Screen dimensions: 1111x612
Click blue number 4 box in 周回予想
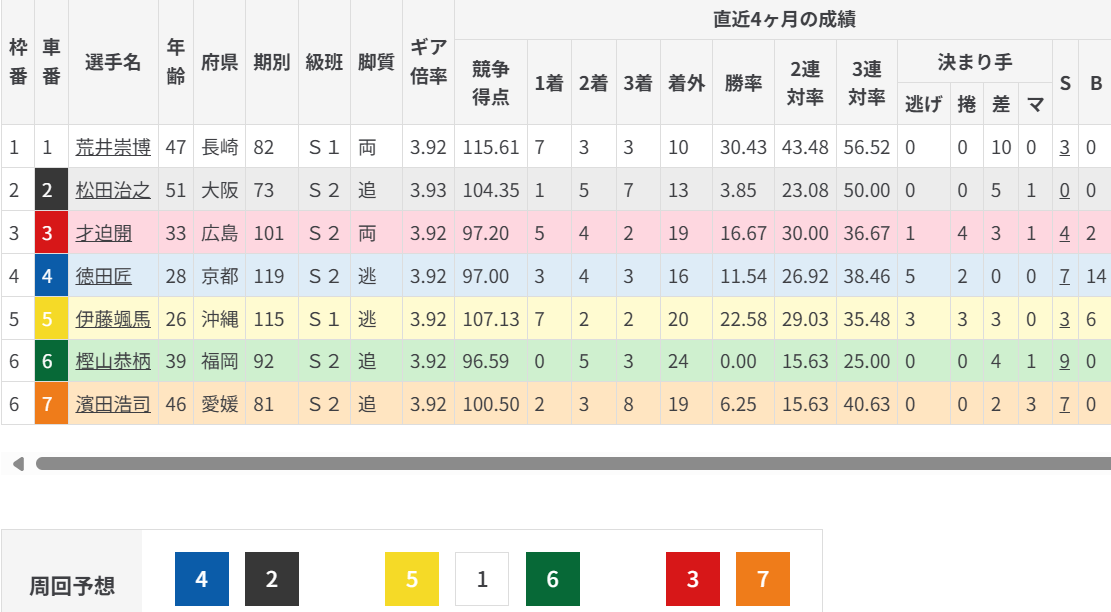pos(202,579)
